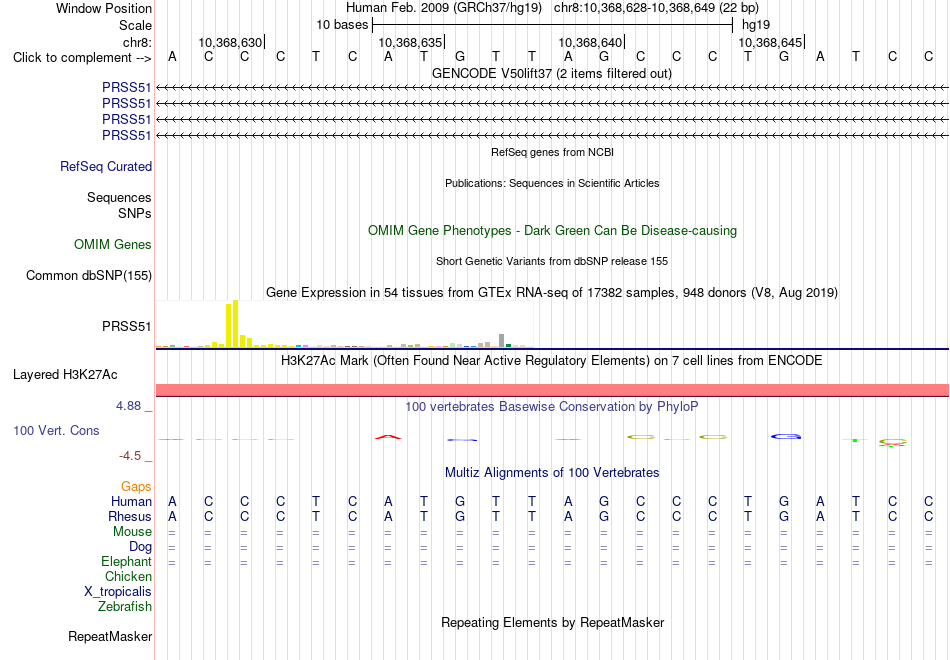Click 'Repeating Elements by RepeatMasker' title

coord(553,622)
